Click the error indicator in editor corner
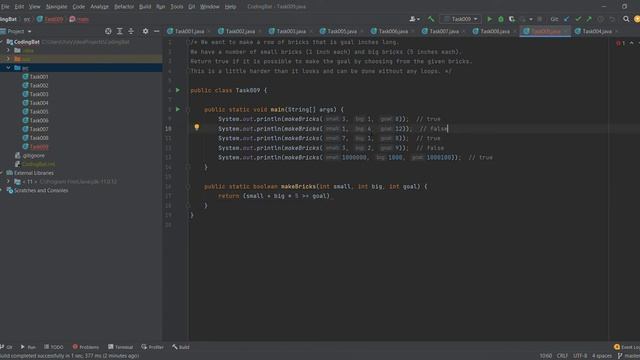The image size is (640, 360). (x=620, y=43)
